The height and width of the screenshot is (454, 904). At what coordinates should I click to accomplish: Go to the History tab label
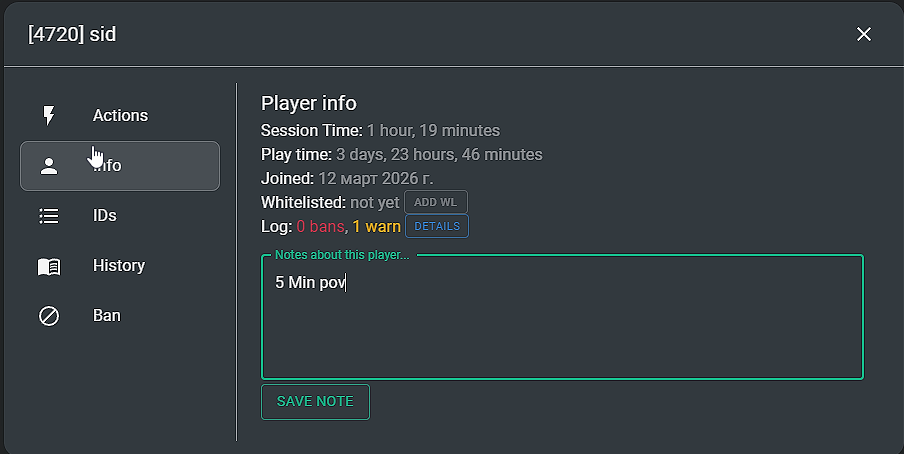pyautogui.click(x=119, y=266)
